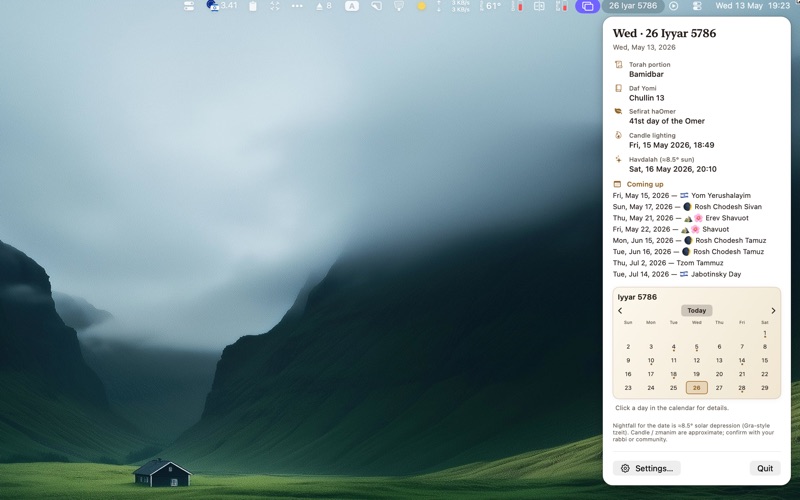Click the Havdalah sparkle icon

point(618,159)
